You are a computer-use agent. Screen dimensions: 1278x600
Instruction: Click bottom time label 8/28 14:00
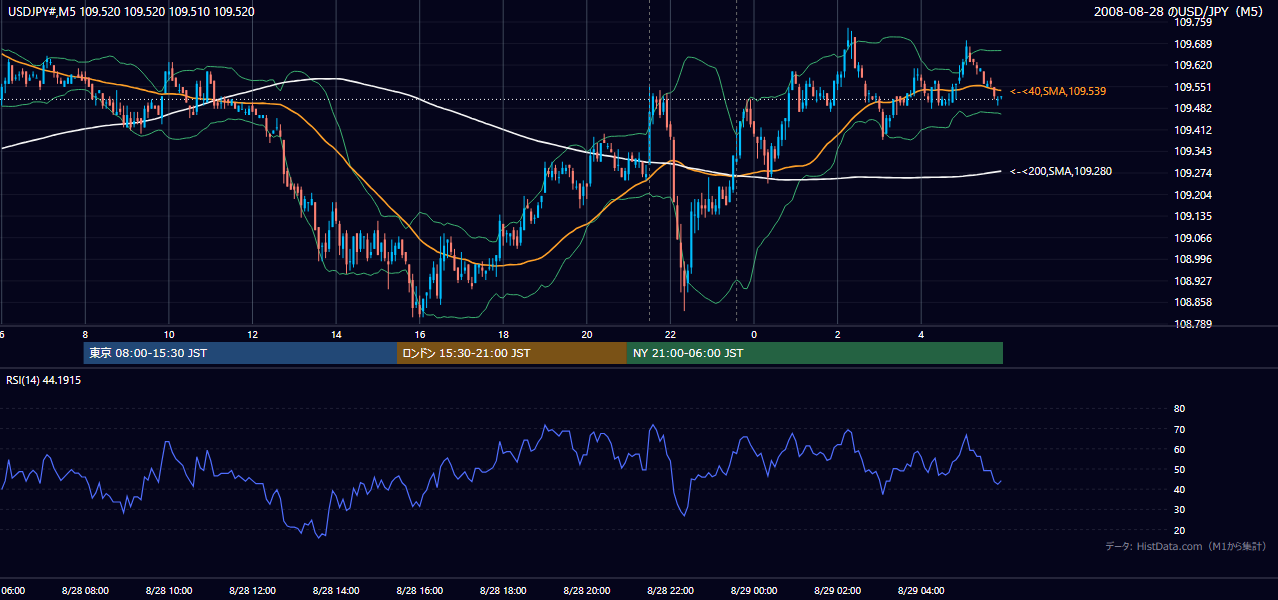click(x=335, y=590)
